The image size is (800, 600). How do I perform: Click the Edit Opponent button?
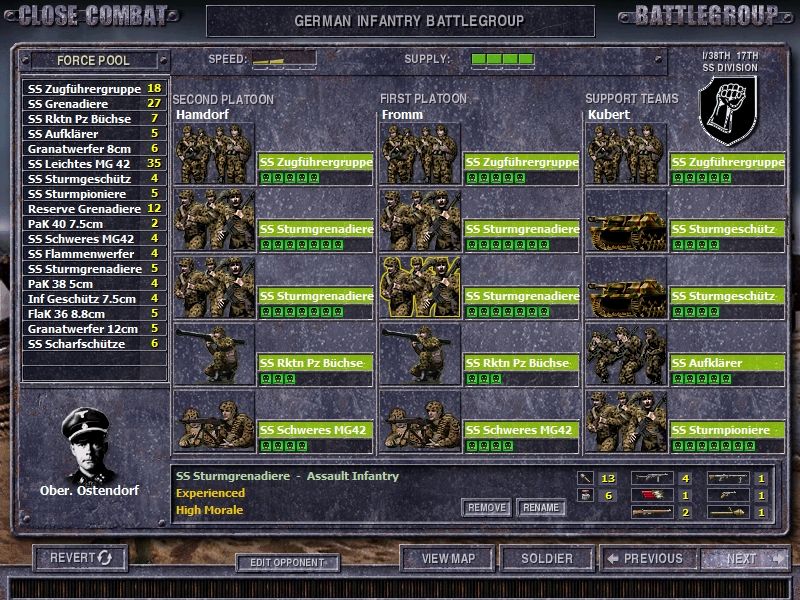[287, 563]
